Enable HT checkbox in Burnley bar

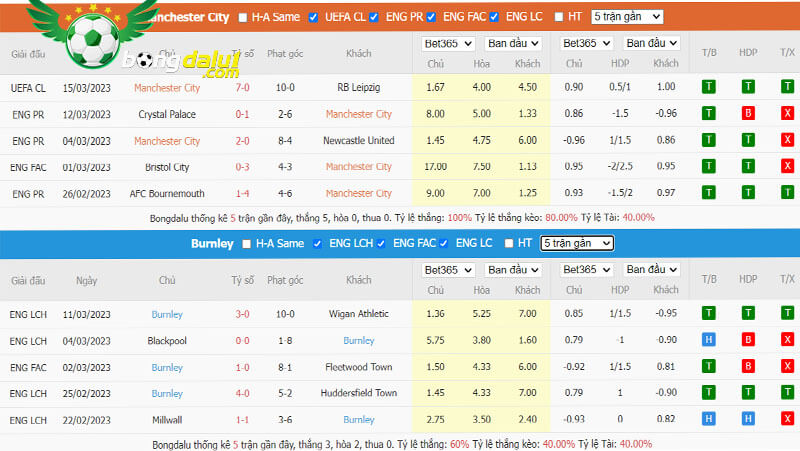tap(509, 244)
